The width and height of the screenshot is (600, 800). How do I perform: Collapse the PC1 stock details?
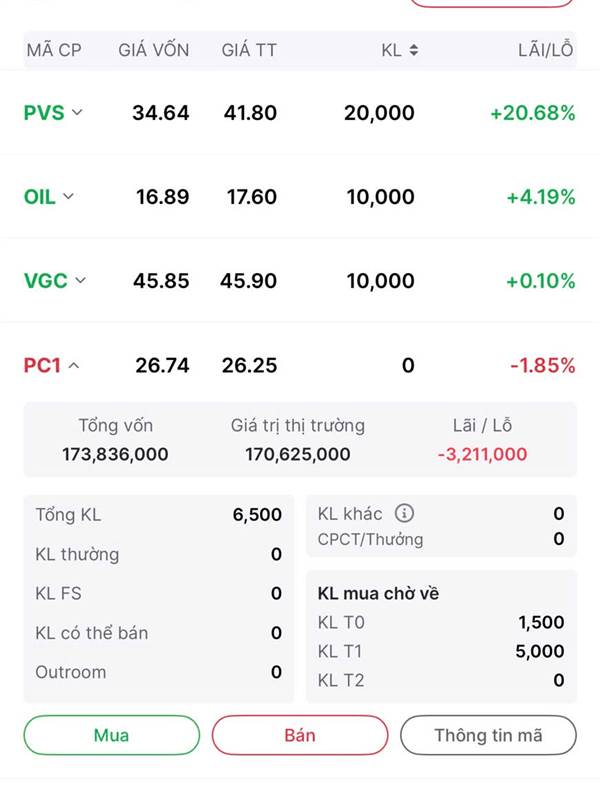(74, 366)
